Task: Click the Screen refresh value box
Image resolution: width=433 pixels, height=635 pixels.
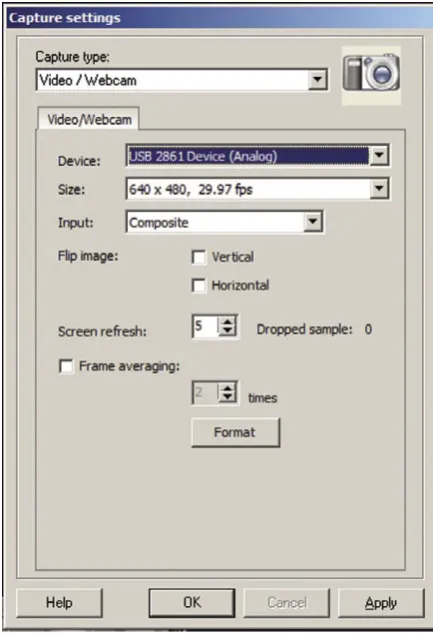Action: coord(206,326)
